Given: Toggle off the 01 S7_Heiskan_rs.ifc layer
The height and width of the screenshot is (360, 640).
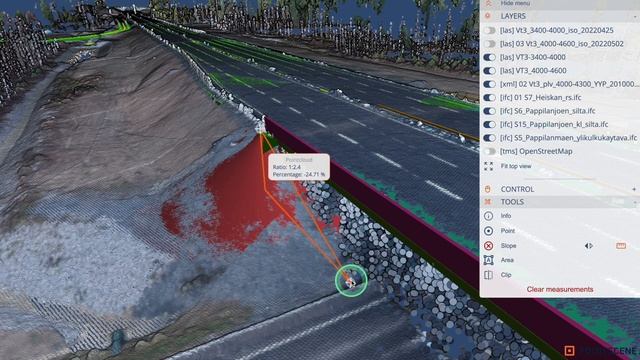Looking at the screenshot, I should tap(490, 98).
